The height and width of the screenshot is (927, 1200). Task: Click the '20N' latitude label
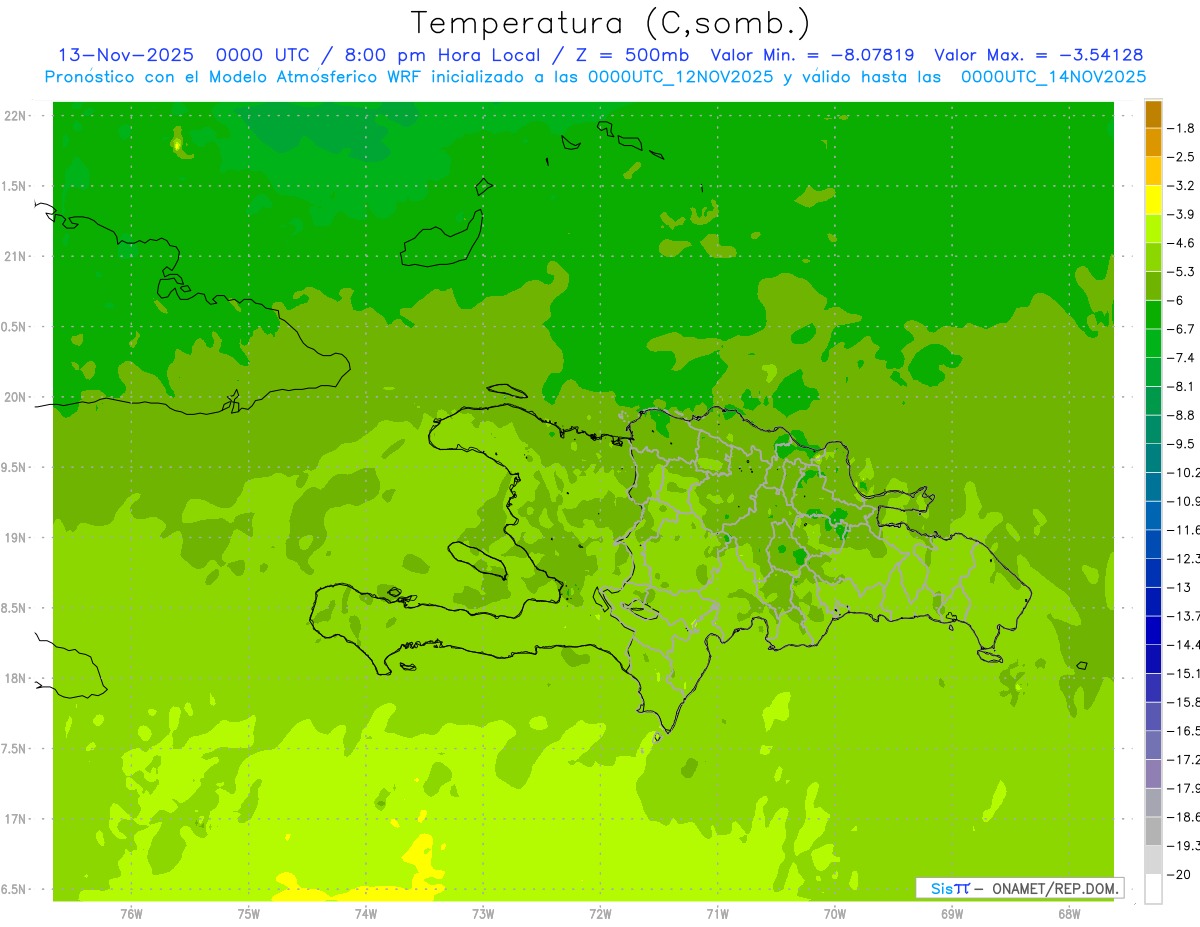(x=16, y=397)
